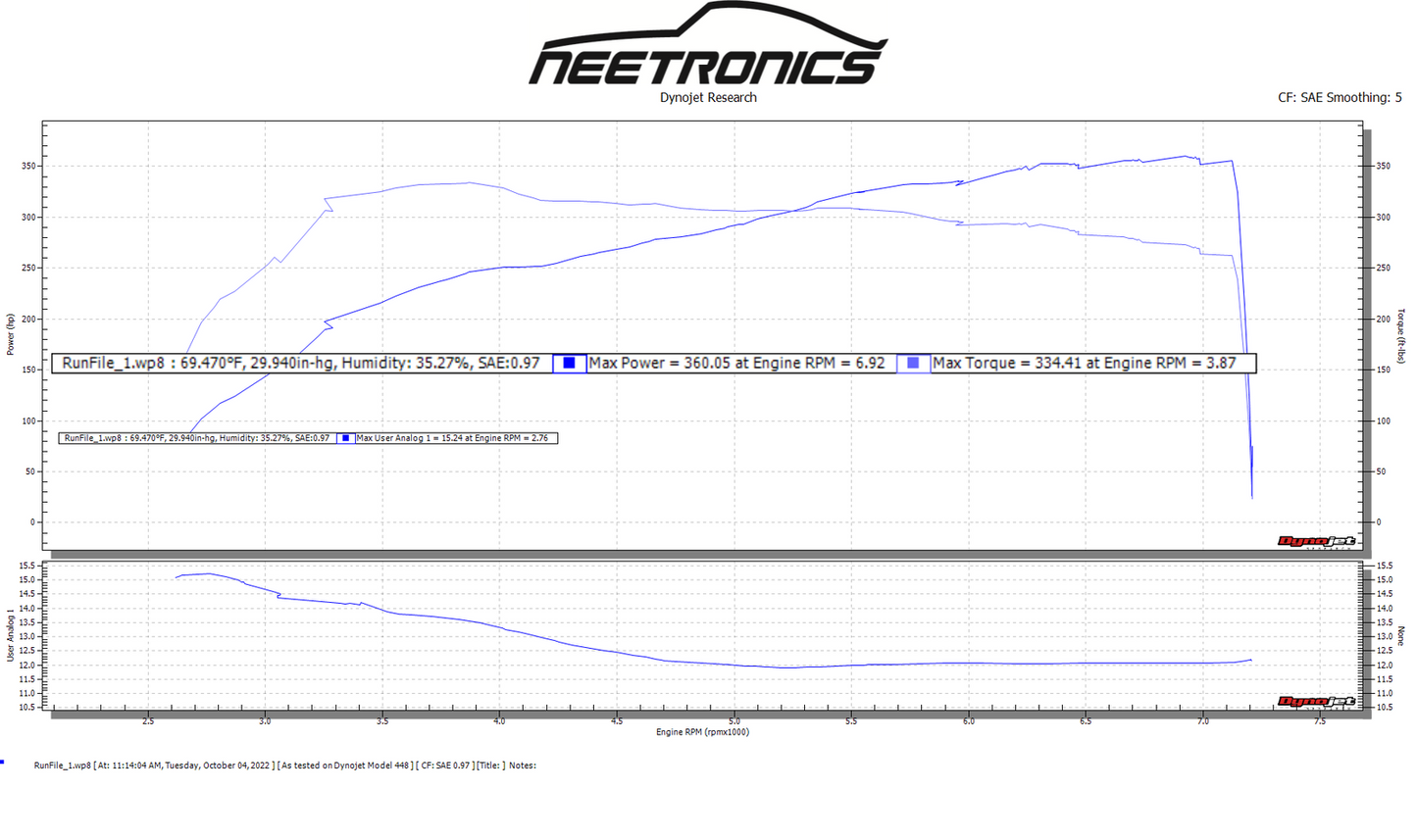Click the Dynojet logo on the analog chart
This screenshot has width=1417, height=840.
[1316, 701]
